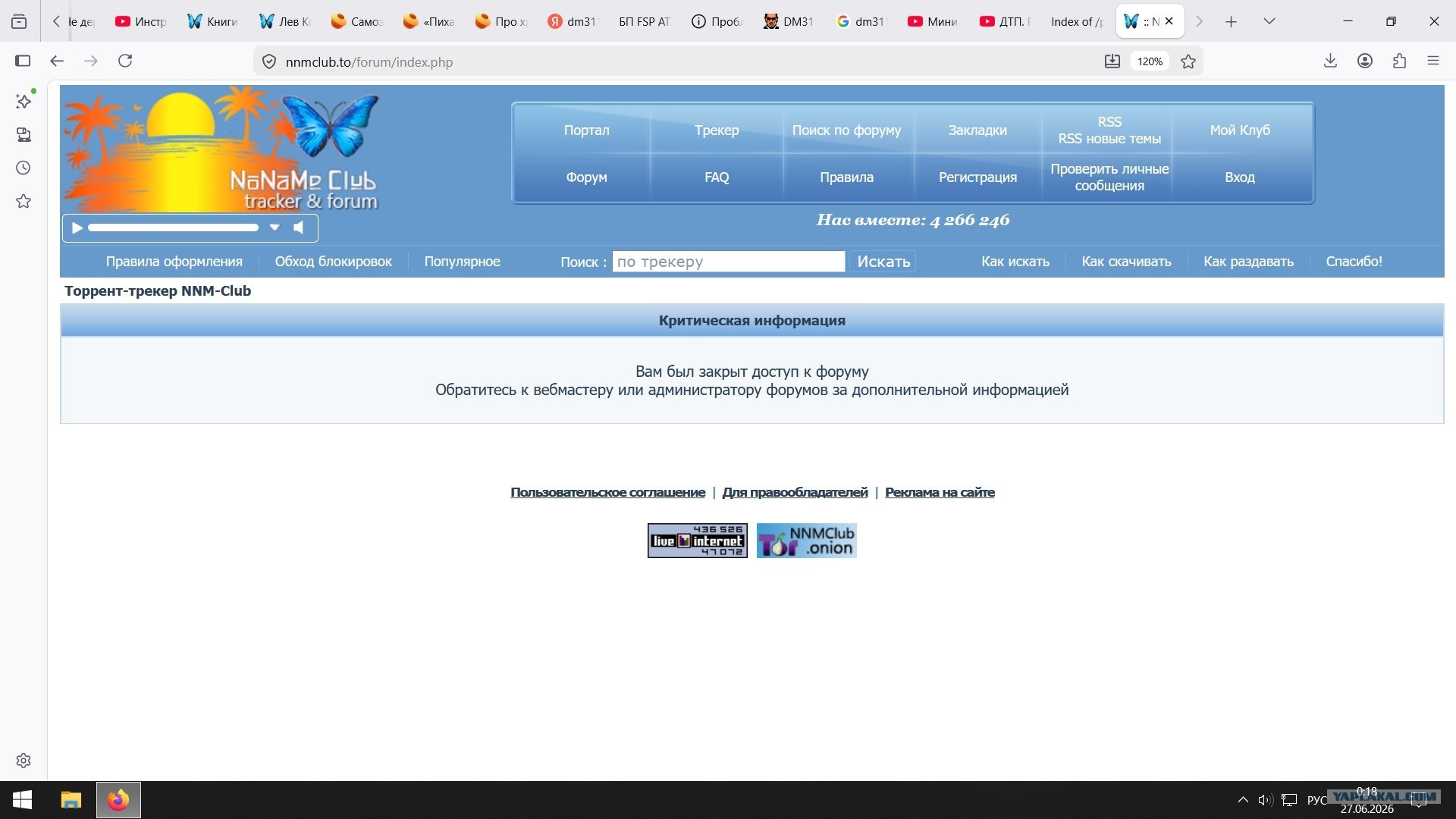Switch to the YouTube 'ДТП' tab
Screen dimensions: 1456x819
tap(1006, 21)
